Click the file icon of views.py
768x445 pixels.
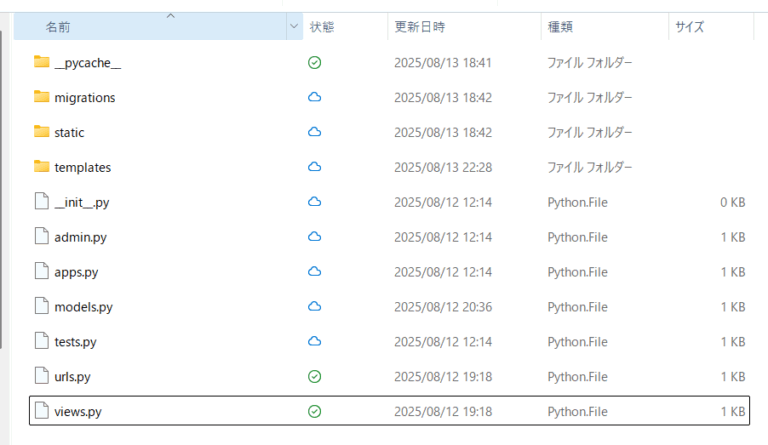click(x=41, y=411)
